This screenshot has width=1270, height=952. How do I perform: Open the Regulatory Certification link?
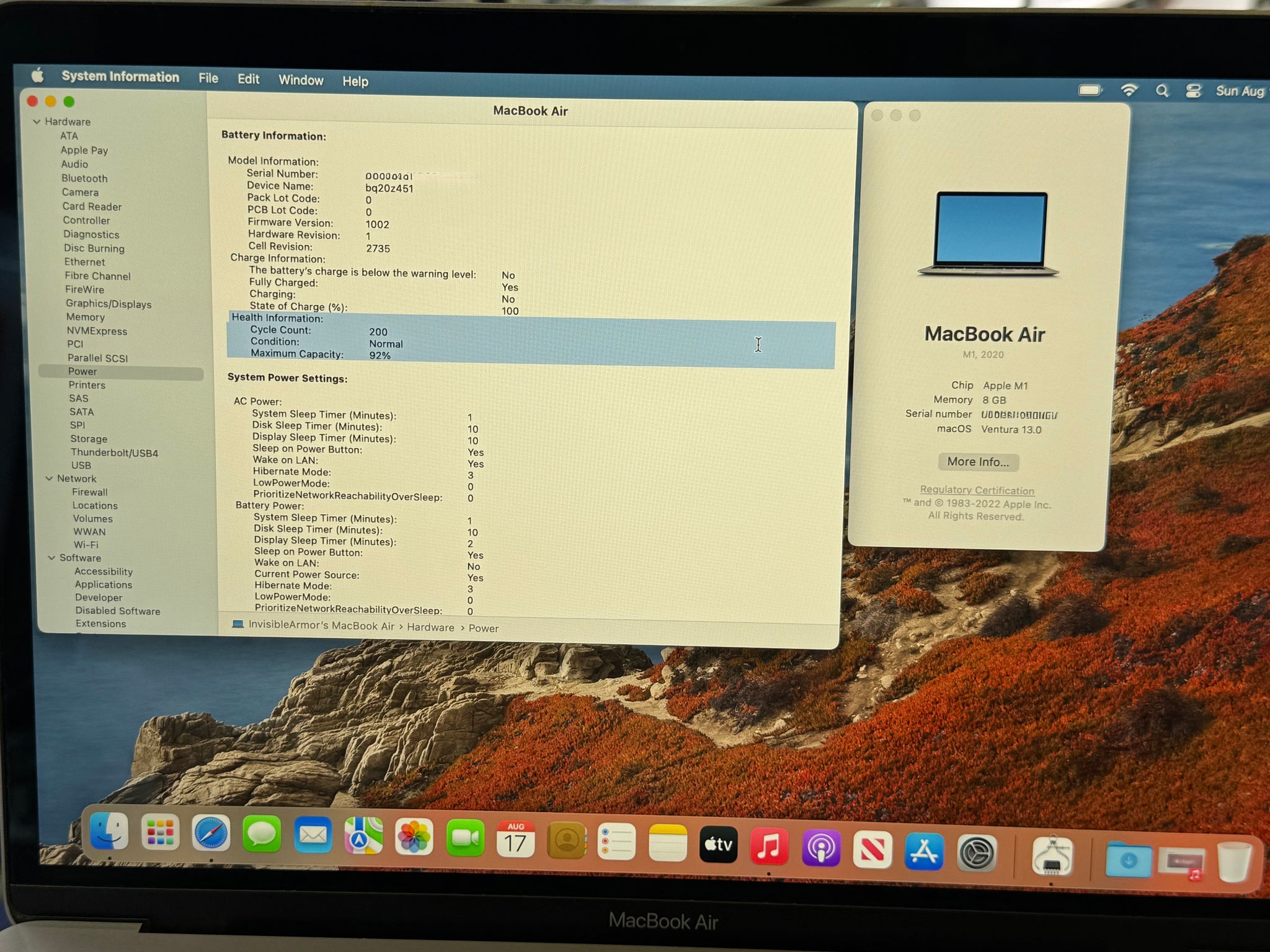[977, 490]
